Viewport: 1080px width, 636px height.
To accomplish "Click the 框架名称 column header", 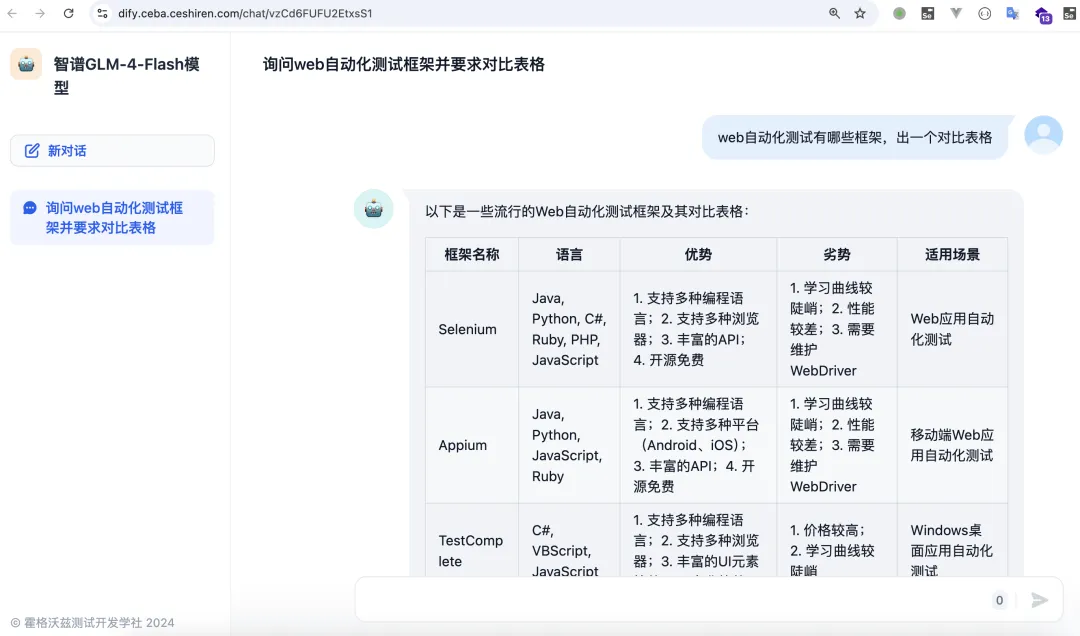I will (x=472, y=254).
